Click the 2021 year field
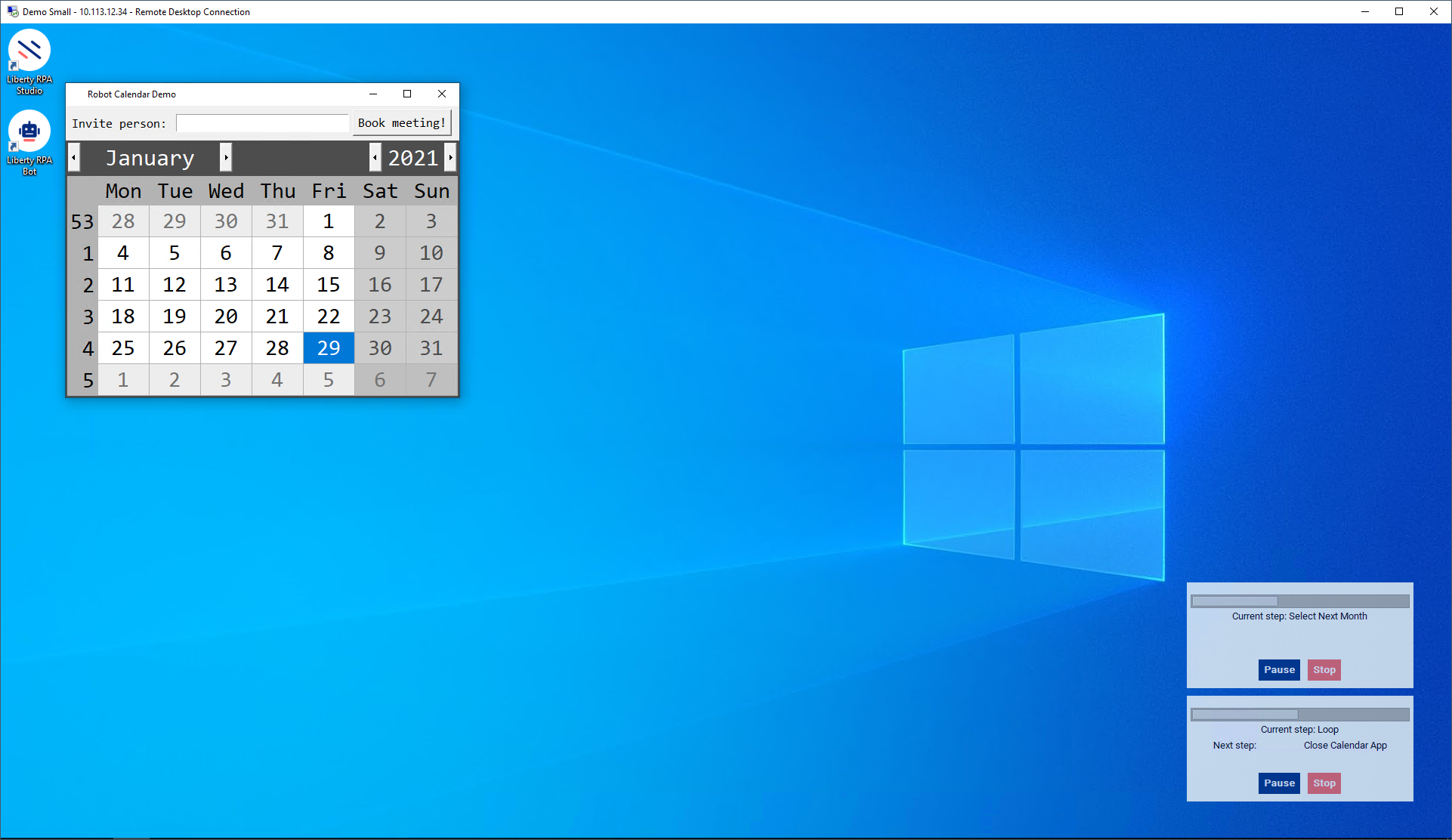The image size is (1452, 840). pyautogui.click(x=412, y=157)
